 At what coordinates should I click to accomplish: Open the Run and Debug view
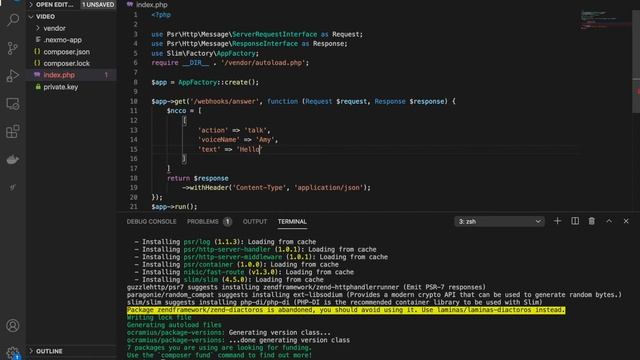click(x=13, y=76)
